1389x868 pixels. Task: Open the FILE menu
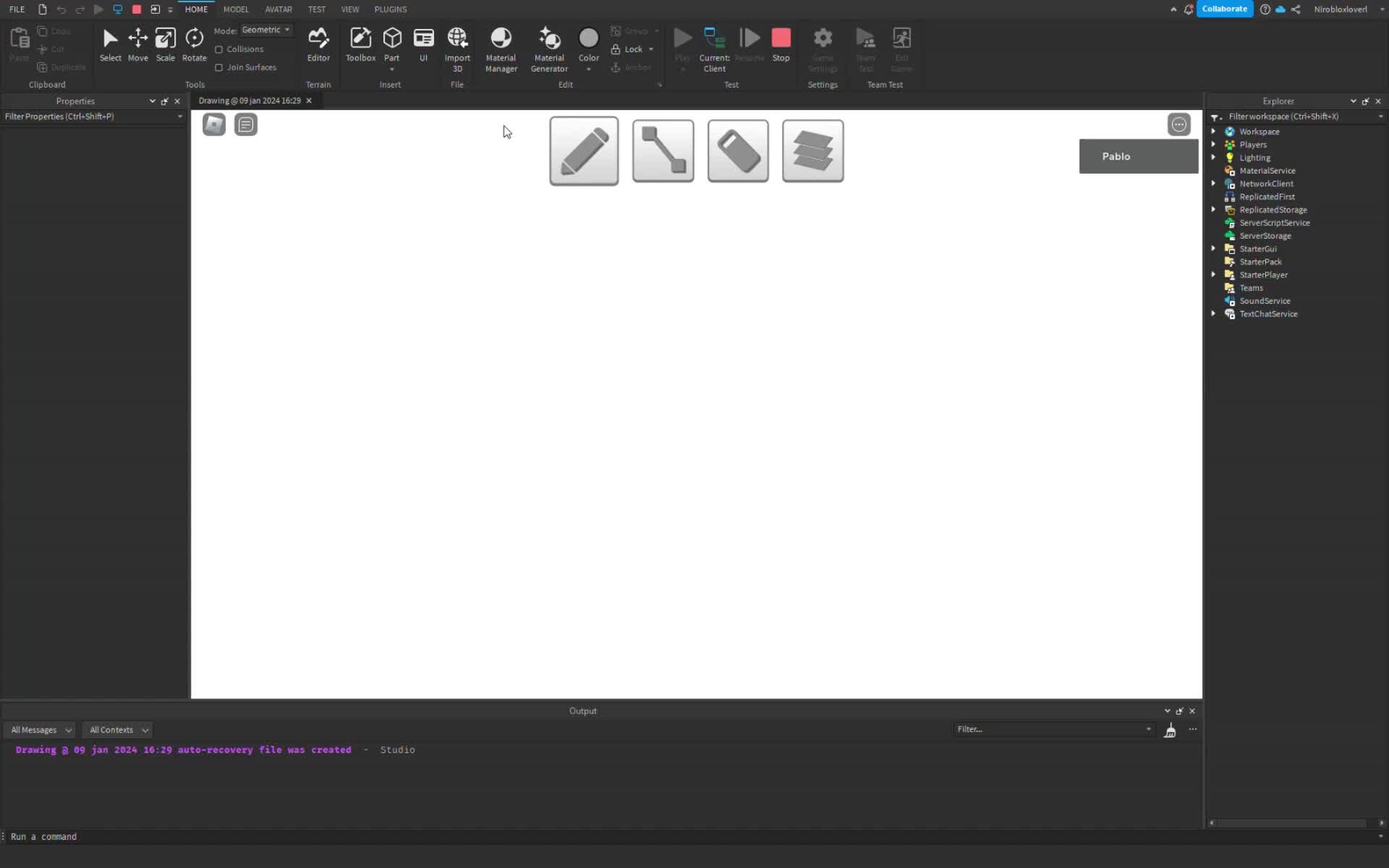click(x=17, y=9)
